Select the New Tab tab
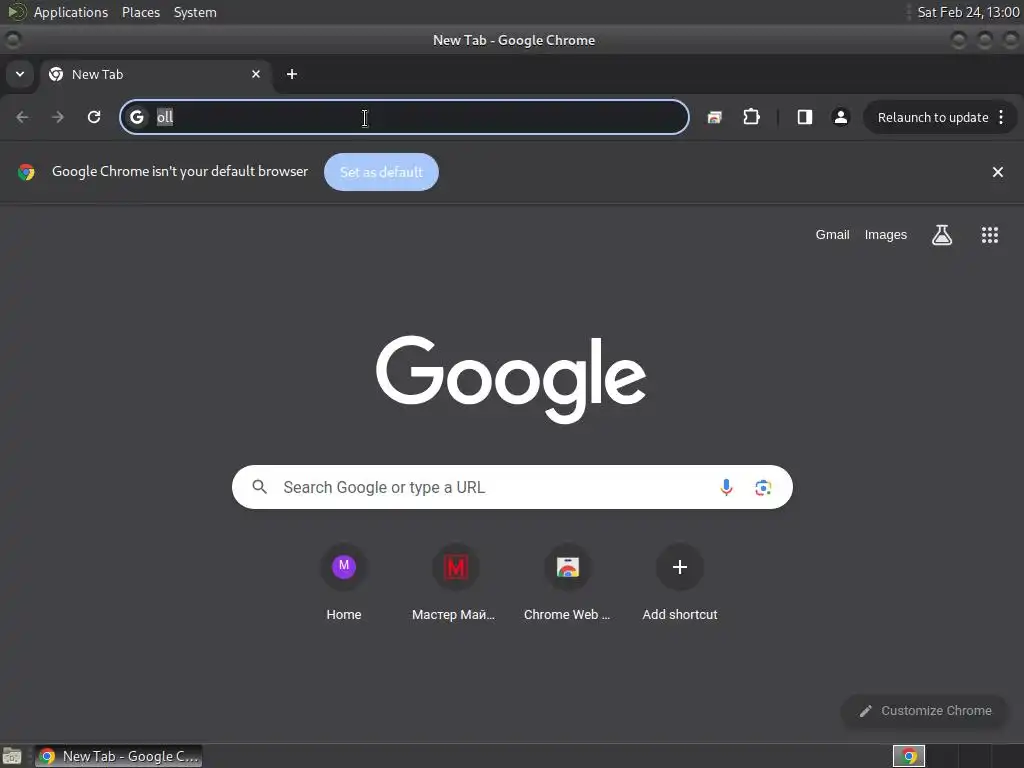1024x768 pixels. (x=155, y=74)
